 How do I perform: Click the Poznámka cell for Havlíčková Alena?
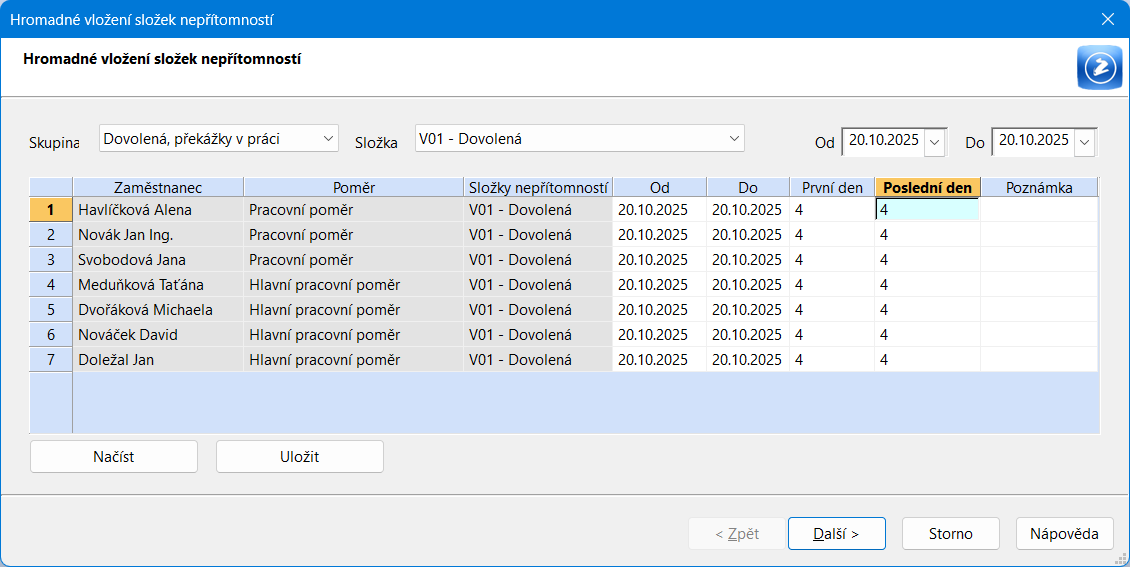pos(1039,210)
